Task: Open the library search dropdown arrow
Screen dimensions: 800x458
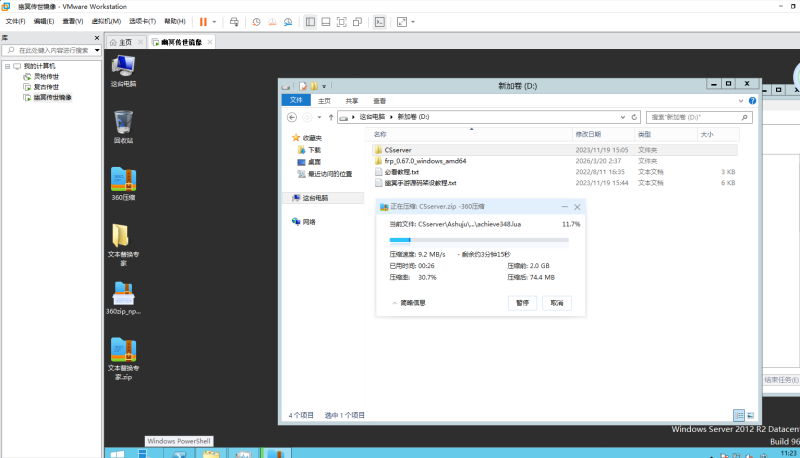Action: [97, 50]
